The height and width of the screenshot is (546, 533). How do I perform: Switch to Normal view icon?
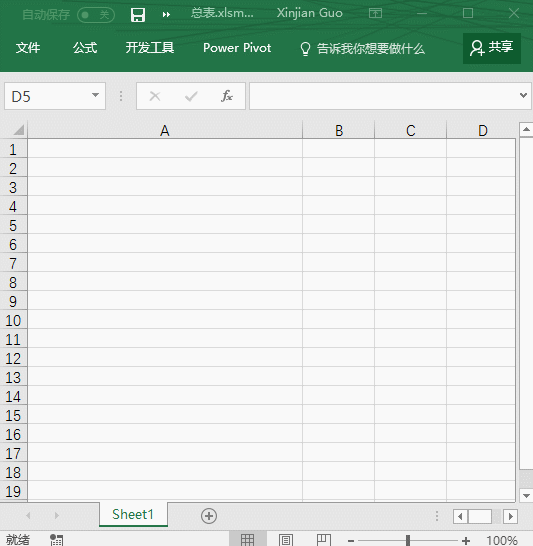click(x=248, y=540)
